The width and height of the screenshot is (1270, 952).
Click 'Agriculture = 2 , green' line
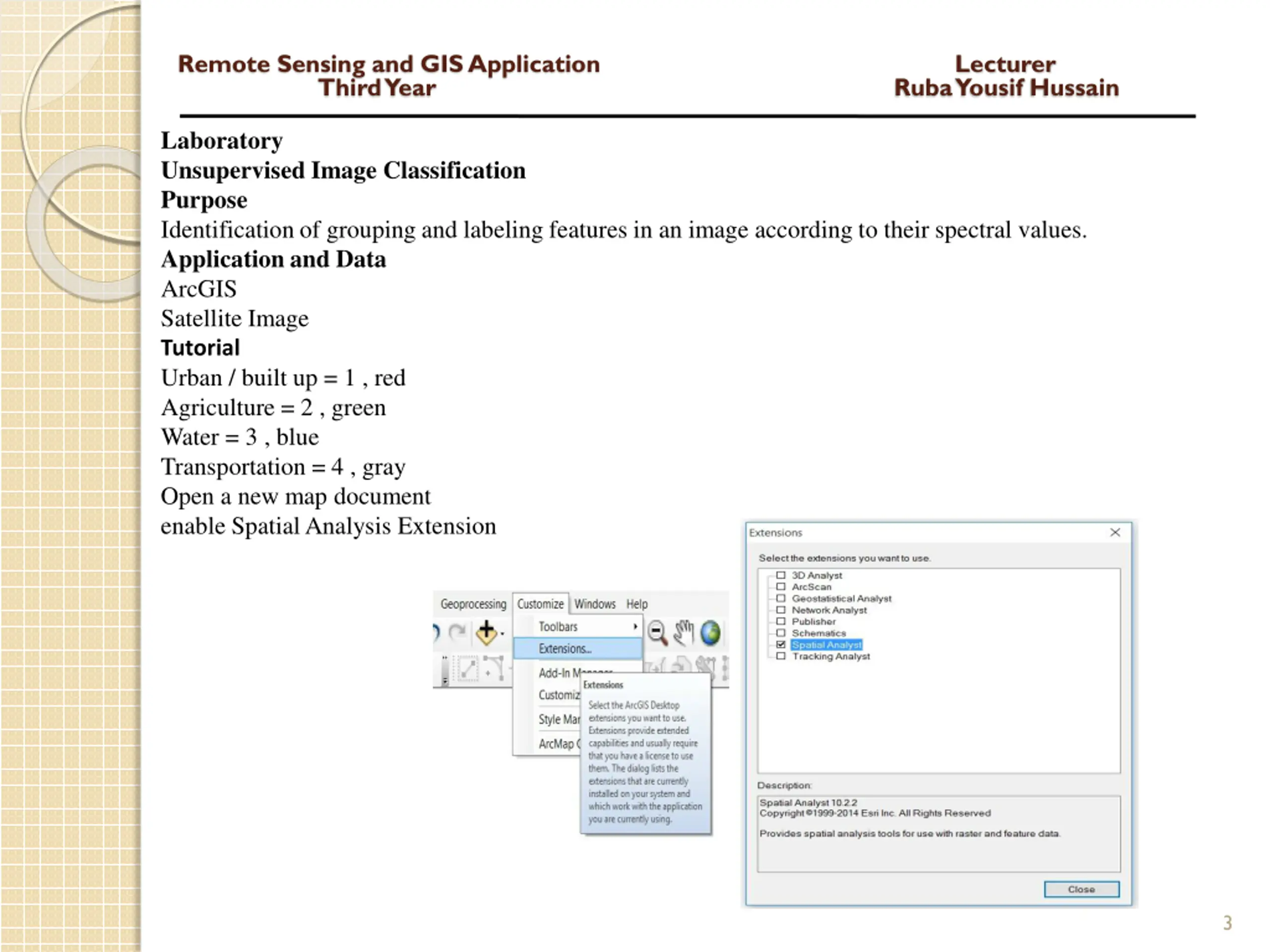pos(273,408)
